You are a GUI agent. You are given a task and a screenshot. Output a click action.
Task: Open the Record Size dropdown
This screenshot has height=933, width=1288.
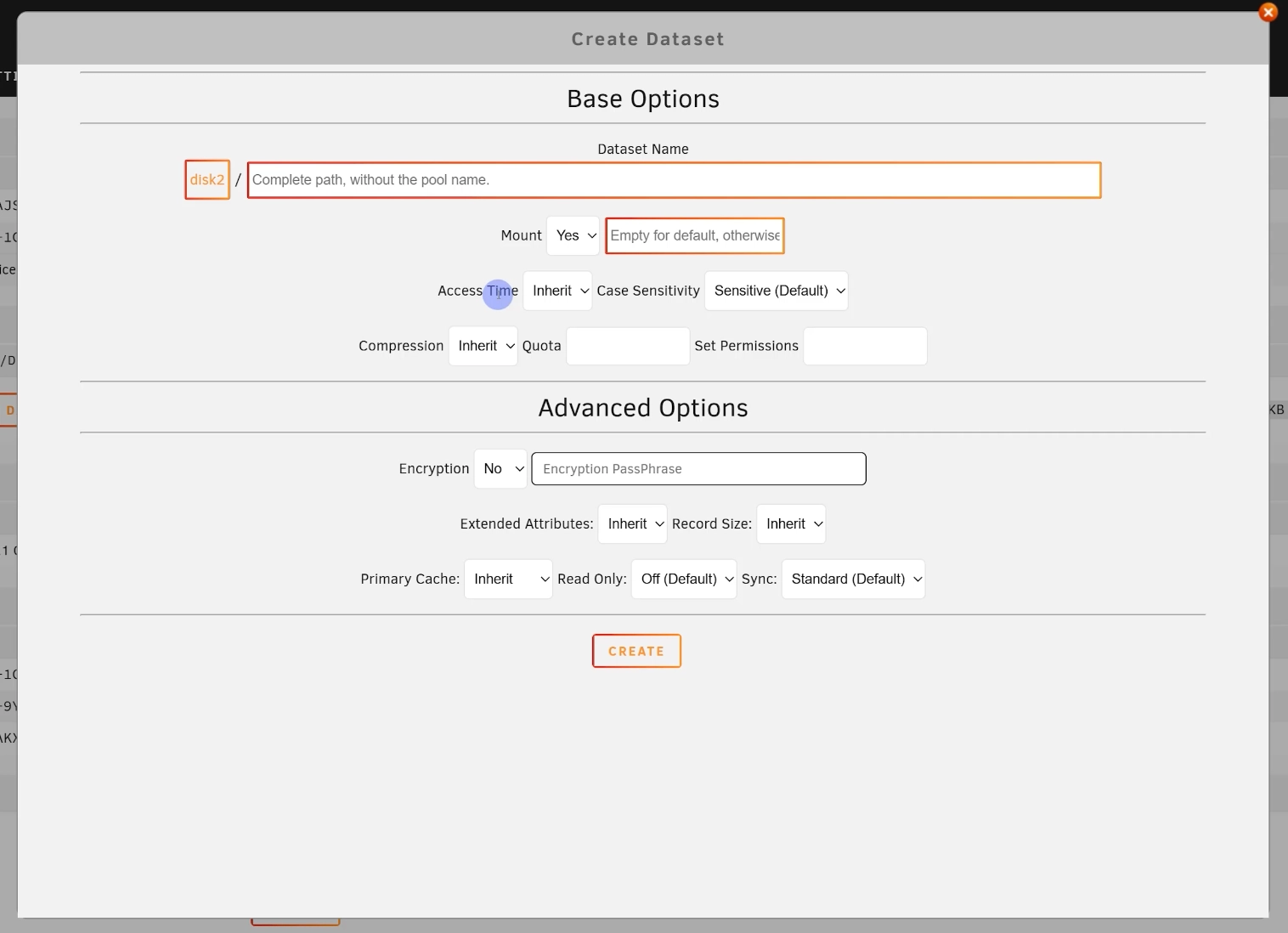click(x=791, y=524)
